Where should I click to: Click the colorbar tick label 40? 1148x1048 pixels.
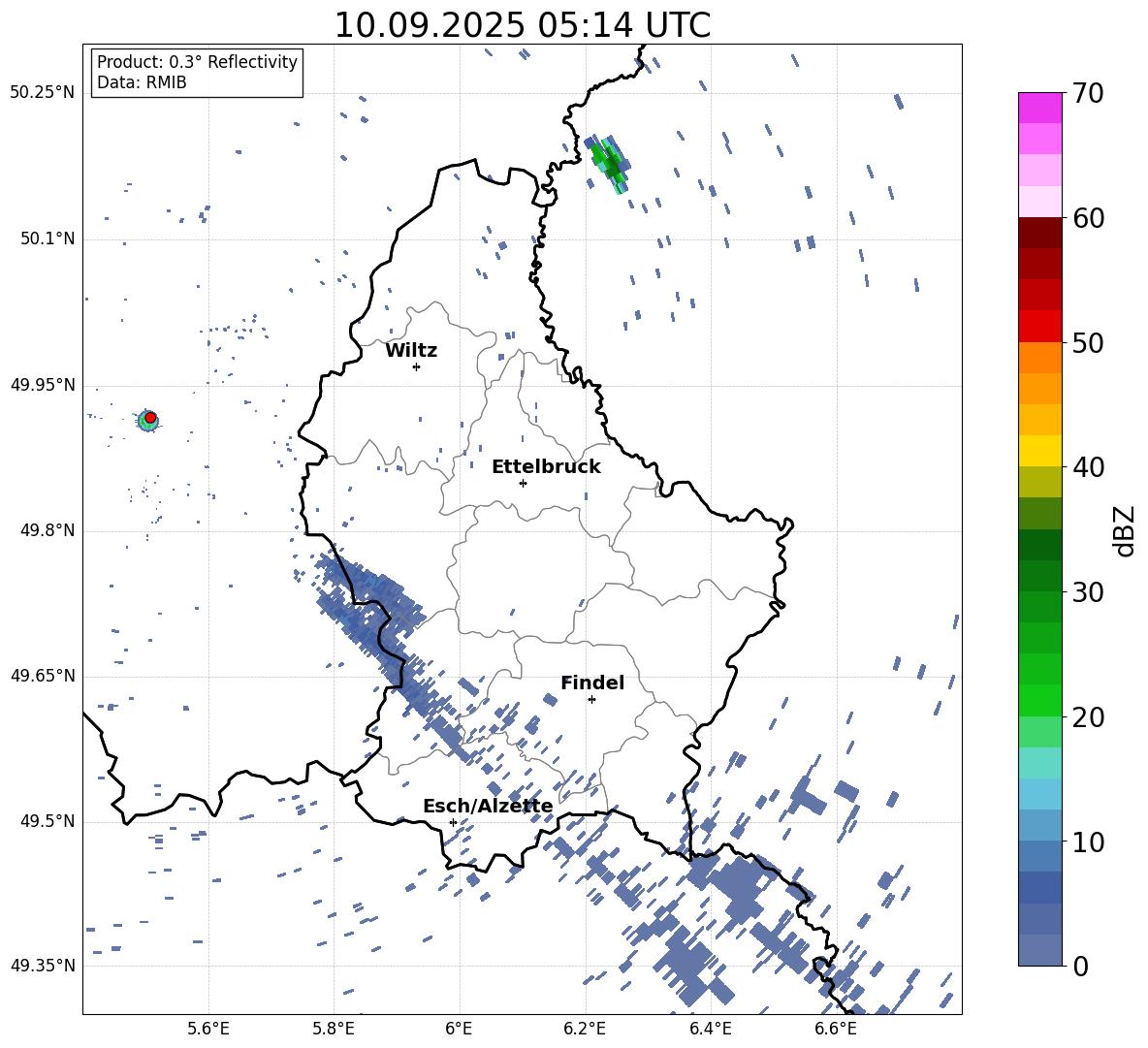(1088, 467)
